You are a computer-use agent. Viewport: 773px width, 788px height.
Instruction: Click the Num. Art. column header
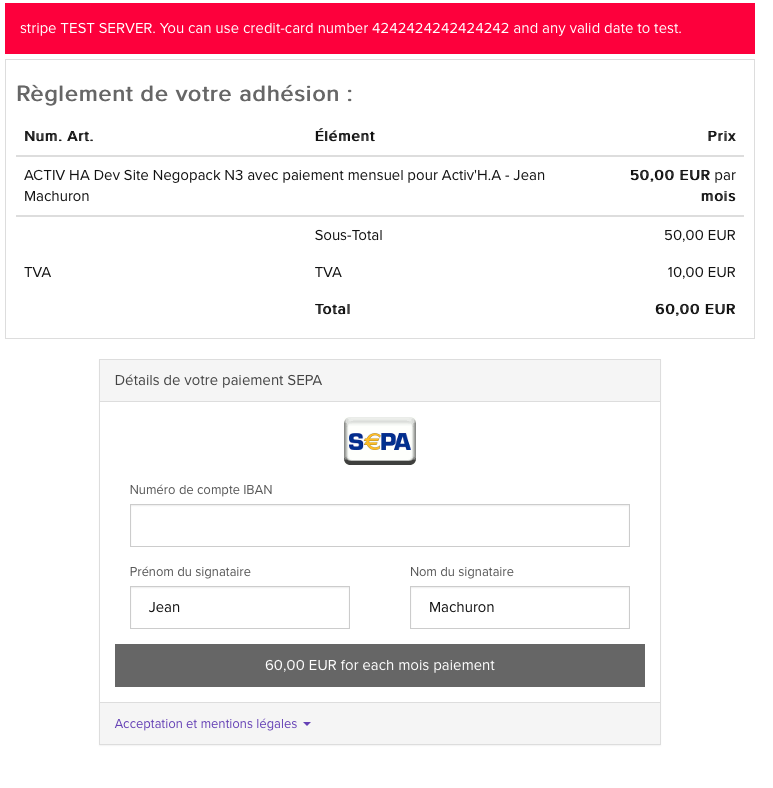pyautogui.click(x=59, y=136)
